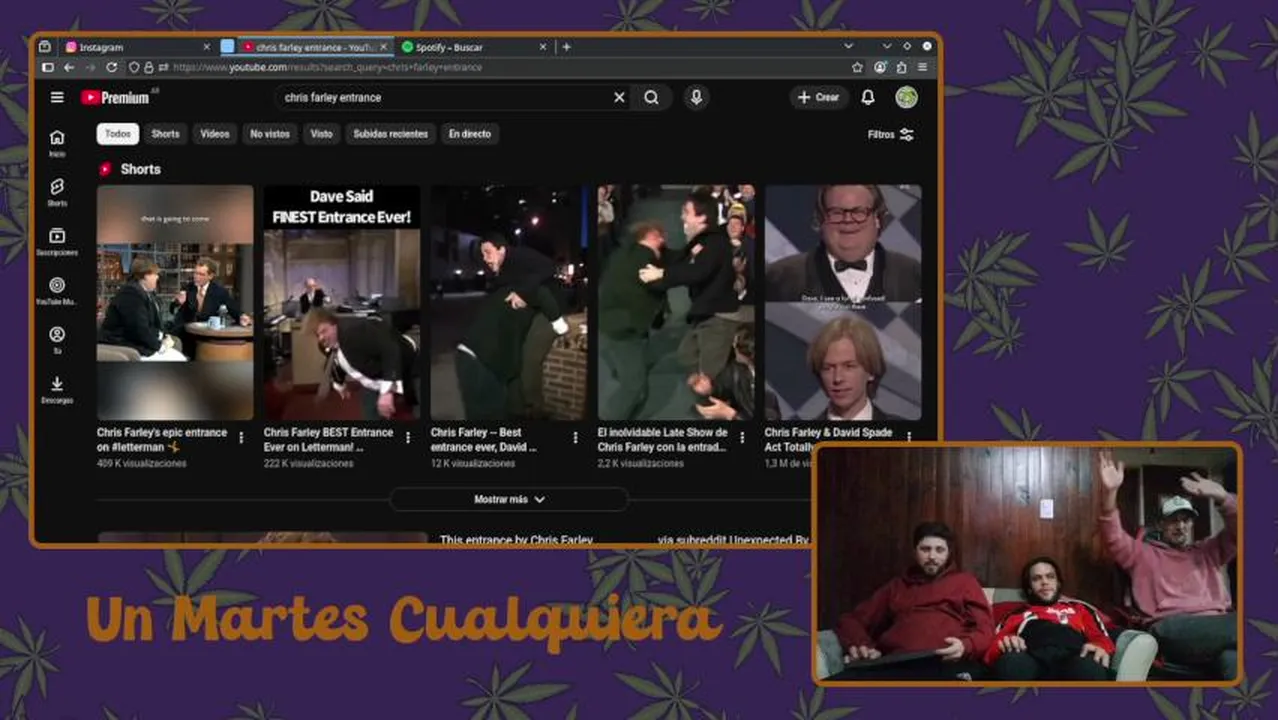
Task: Select the No vistos filter chip
Action: click(270, 134)
